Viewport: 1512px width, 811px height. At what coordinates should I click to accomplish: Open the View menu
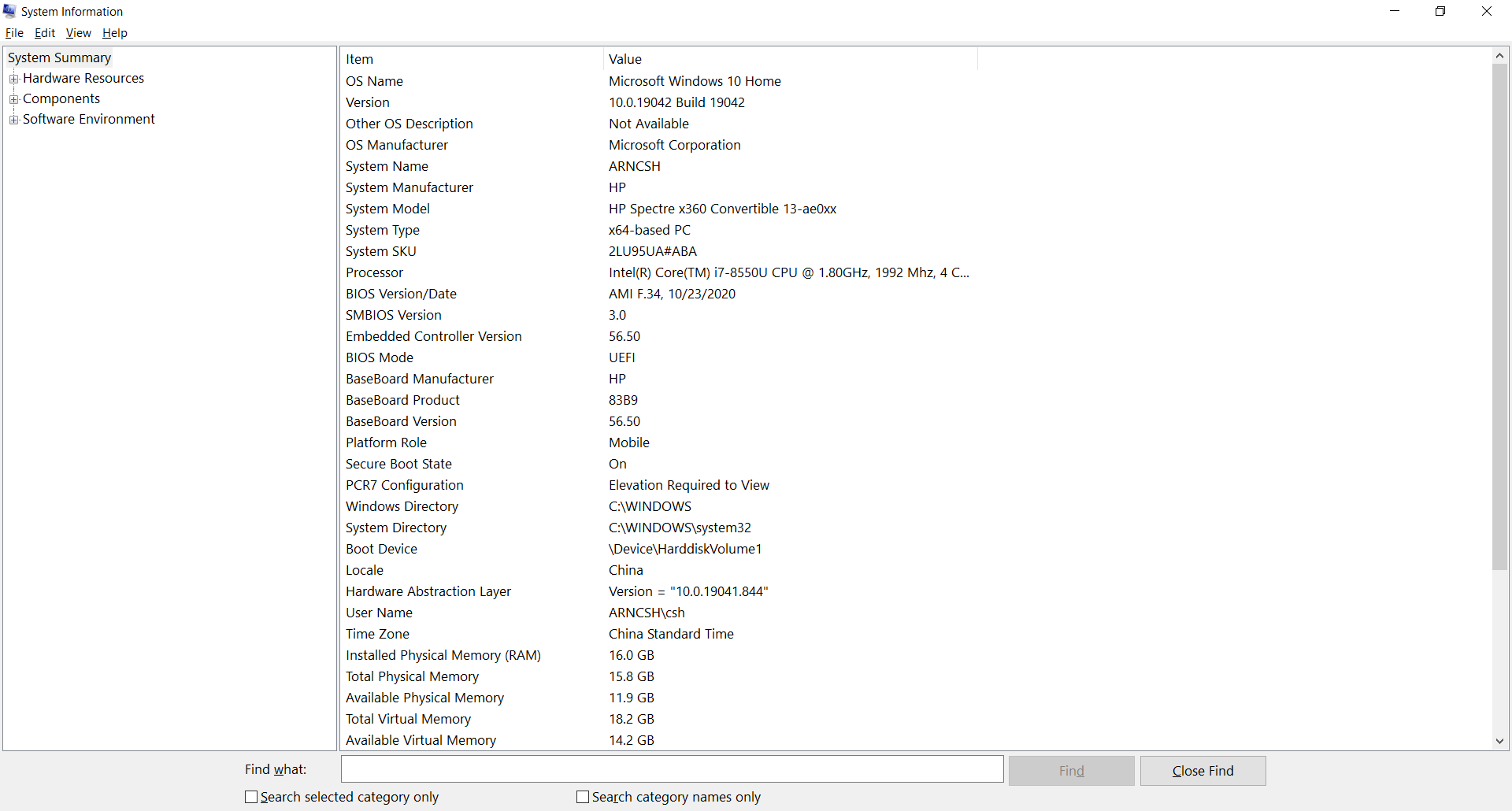point(79,33)
